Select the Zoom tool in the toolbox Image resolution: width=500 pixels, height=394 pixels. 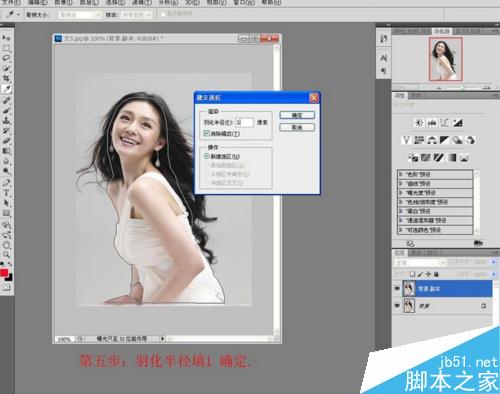click(6, 255)
